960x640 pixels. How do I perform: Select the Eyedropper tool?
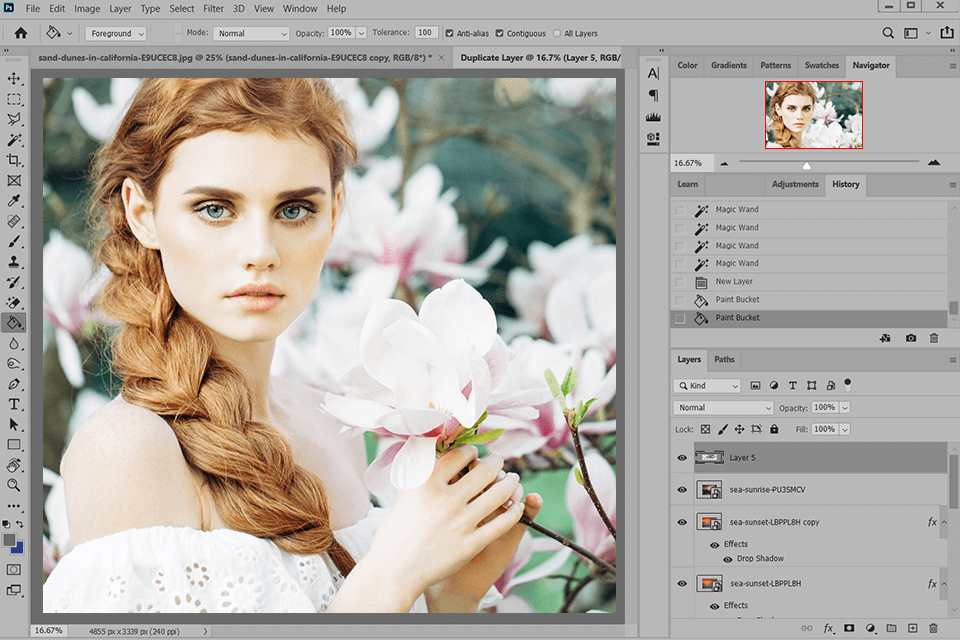[14, 200]
